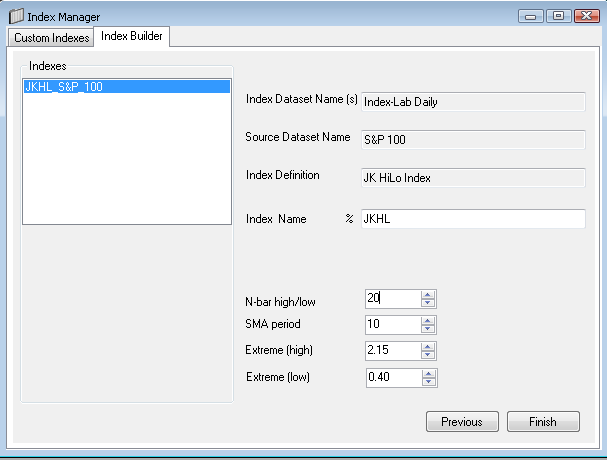Increase the Extreme (high) value
The image size is (607, 460).
point(428,347)
